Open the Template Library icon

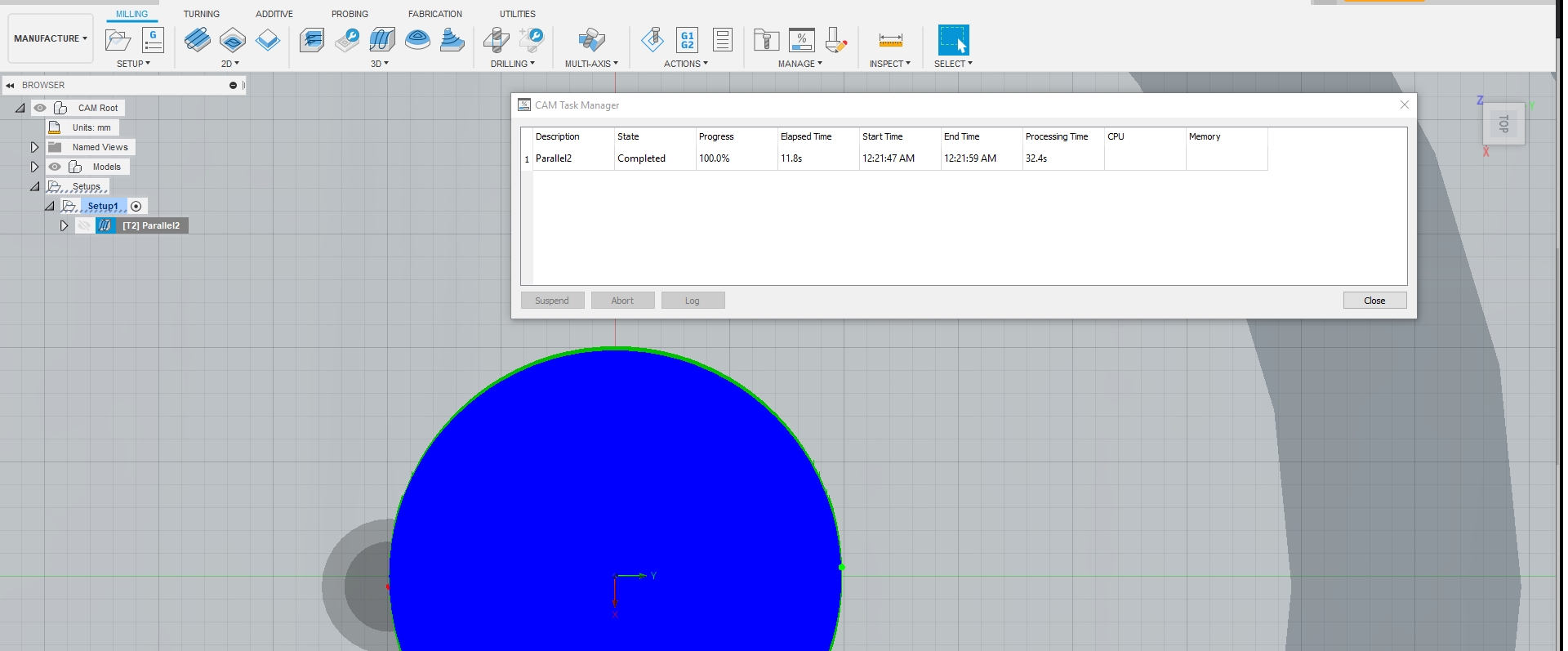[x=836, y=40]
